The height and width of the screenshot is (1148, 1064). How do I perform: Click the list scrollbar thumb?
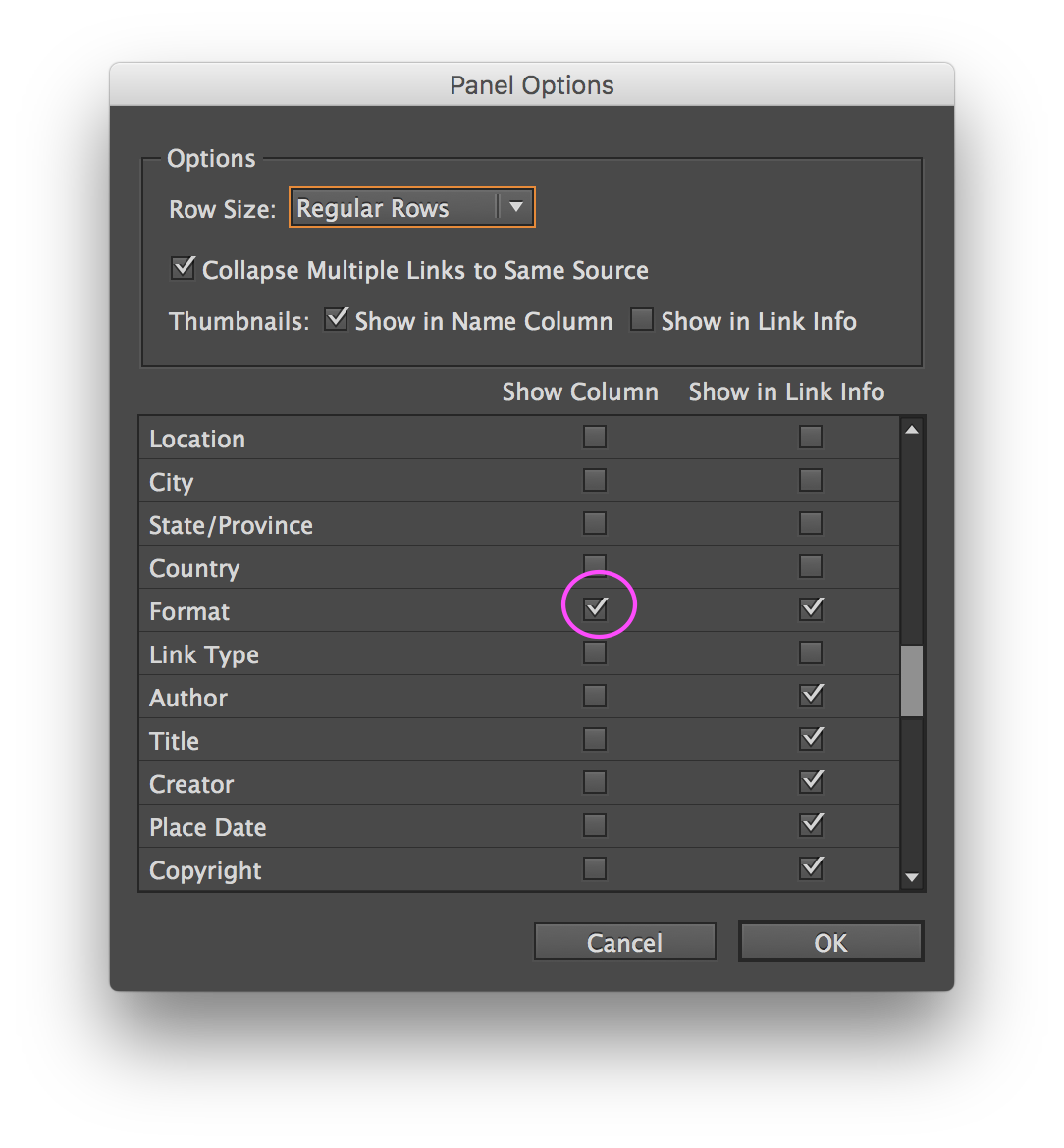[912, 681]
